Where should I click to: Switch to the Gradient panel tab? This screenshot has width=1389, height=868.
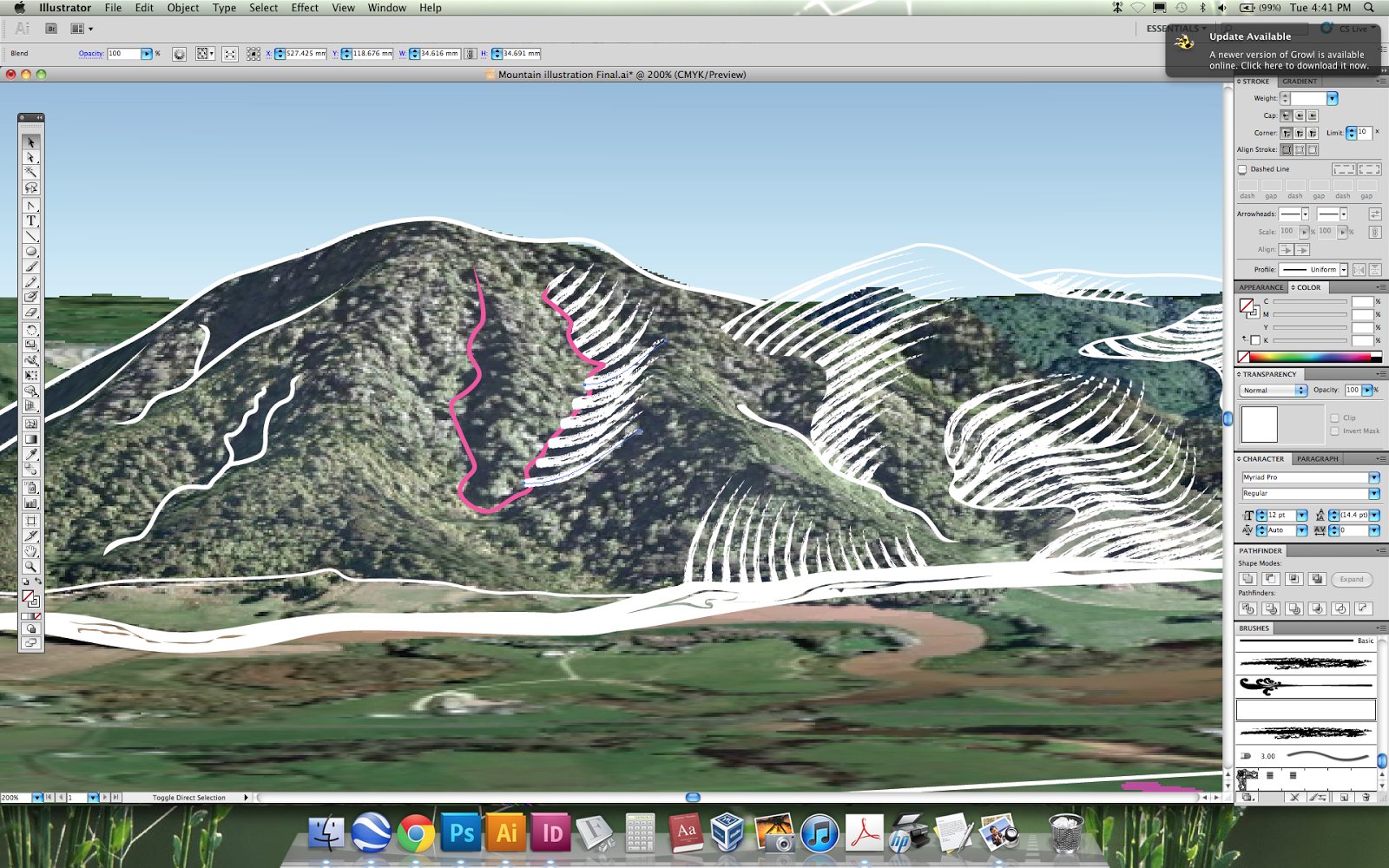[x=1300, y=82]
